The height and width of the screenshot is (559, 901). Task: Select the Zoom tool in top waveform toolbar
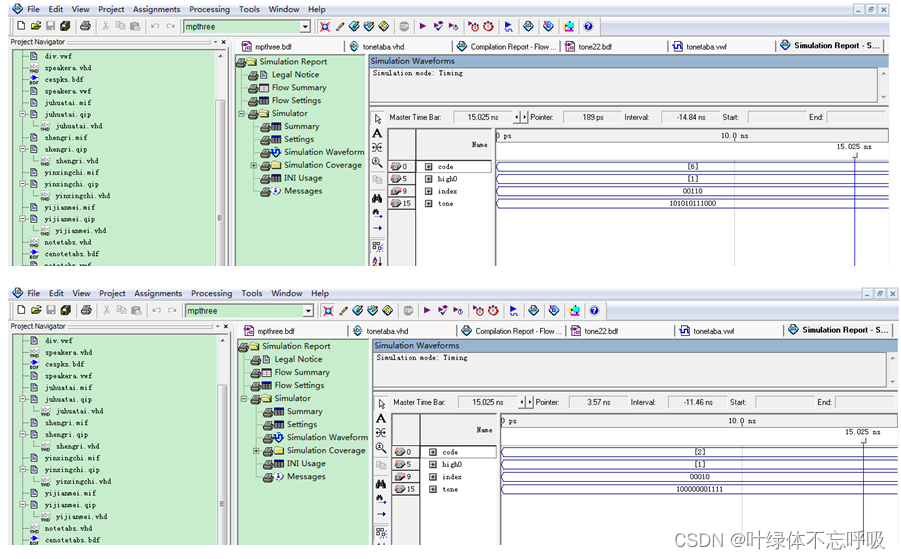[x=377, y=162]
